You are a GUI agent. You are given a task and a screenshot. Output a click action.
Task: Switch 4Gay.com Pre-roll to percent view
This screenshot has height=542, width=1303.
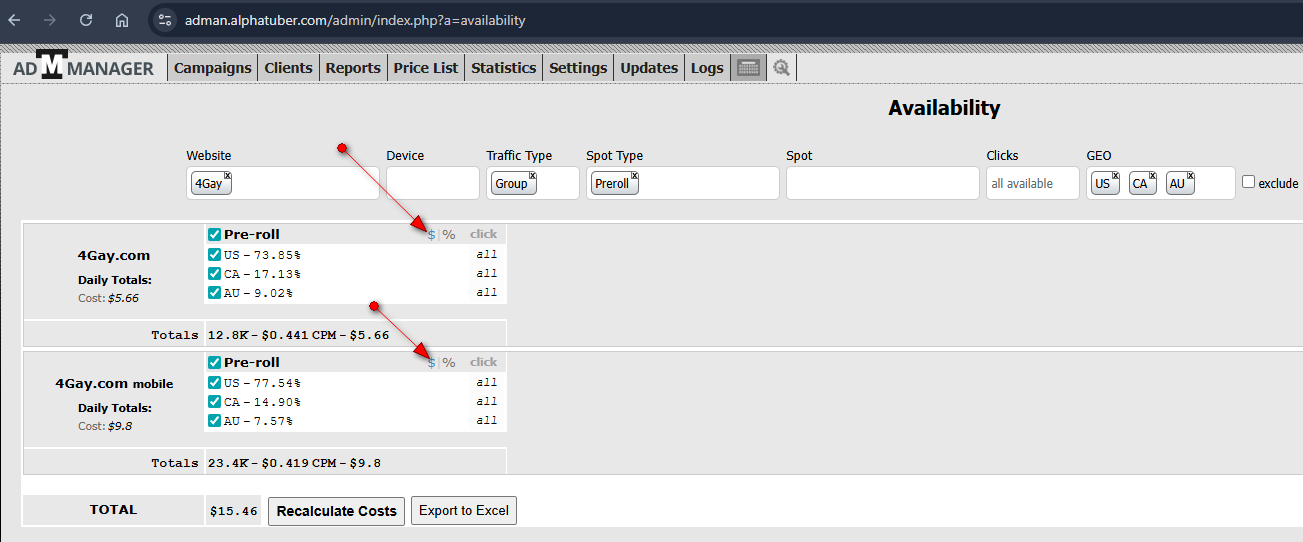pos(449,235)
